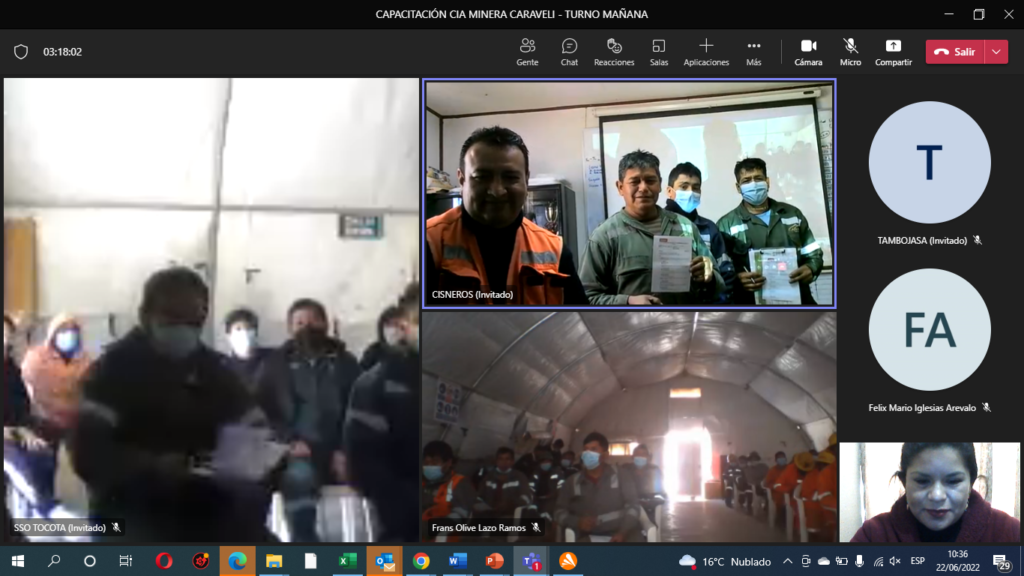Unmute the Micro
The height and width of the screenshot is (576, 1024).
[x=850, y=51]
